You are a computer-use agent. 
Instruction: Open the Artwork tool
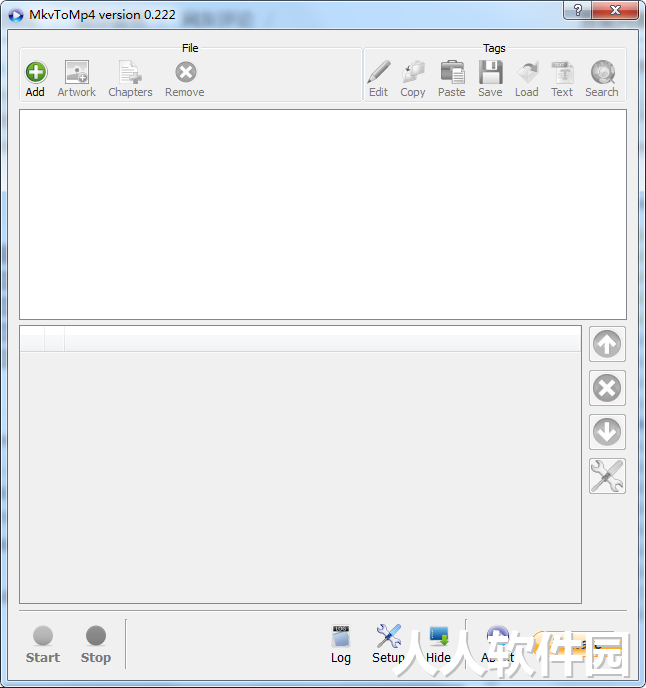point(77,79)
